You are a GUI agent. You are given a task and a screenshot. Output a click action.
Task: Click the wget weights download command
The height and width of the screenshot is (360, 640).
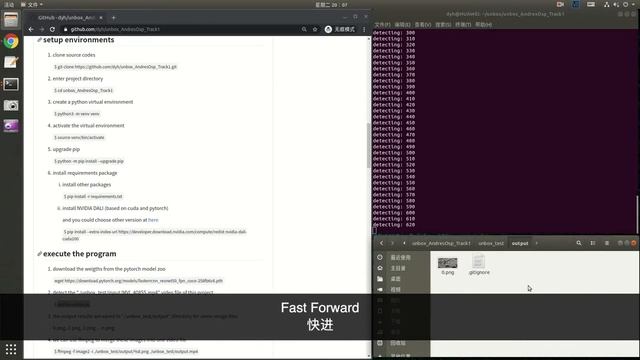pyautogui.click(x=138, y=281)
